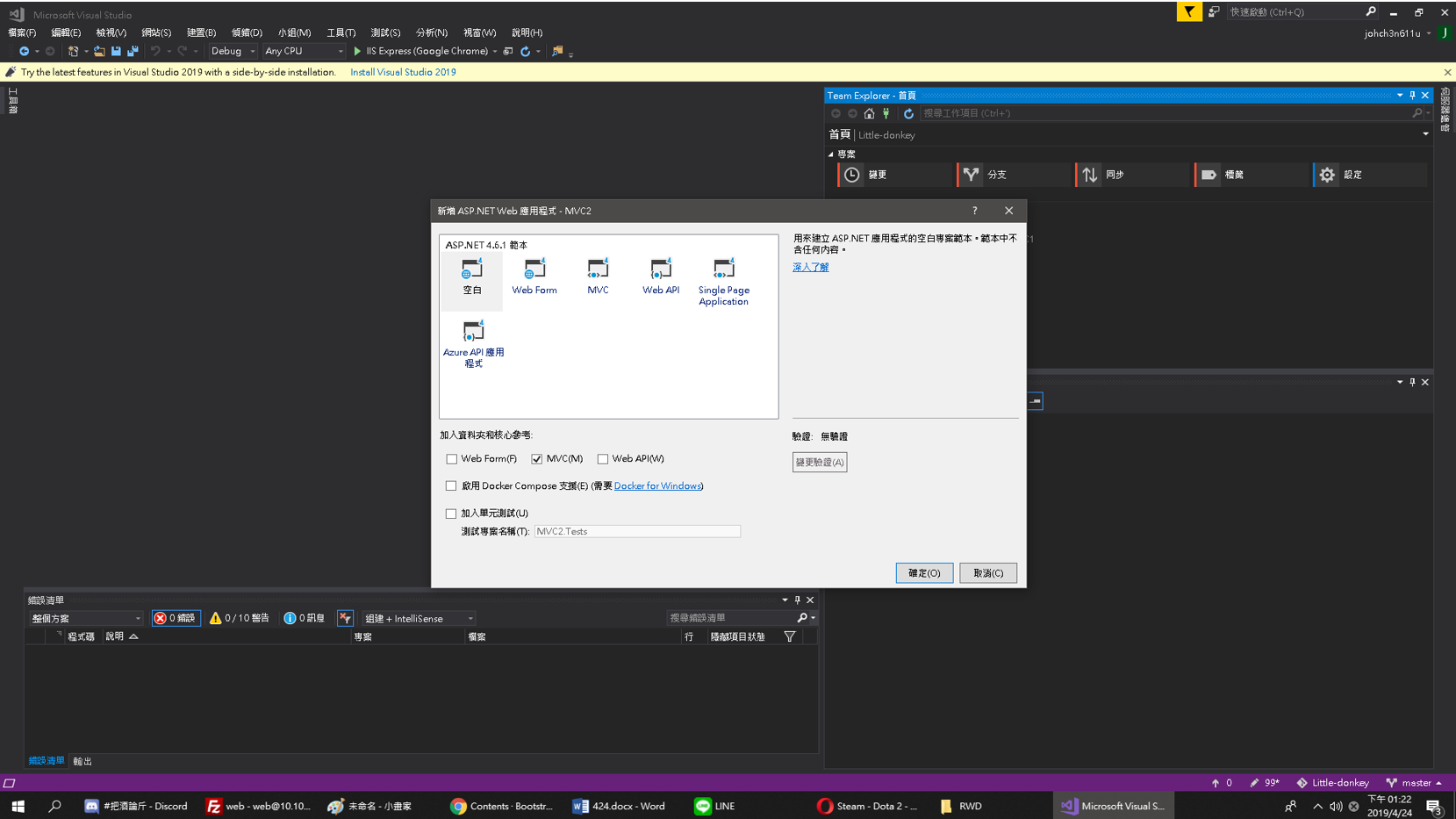Click the error list filter funnel icon
Viewport: 1456px width, 819px height.
point(345,618)
